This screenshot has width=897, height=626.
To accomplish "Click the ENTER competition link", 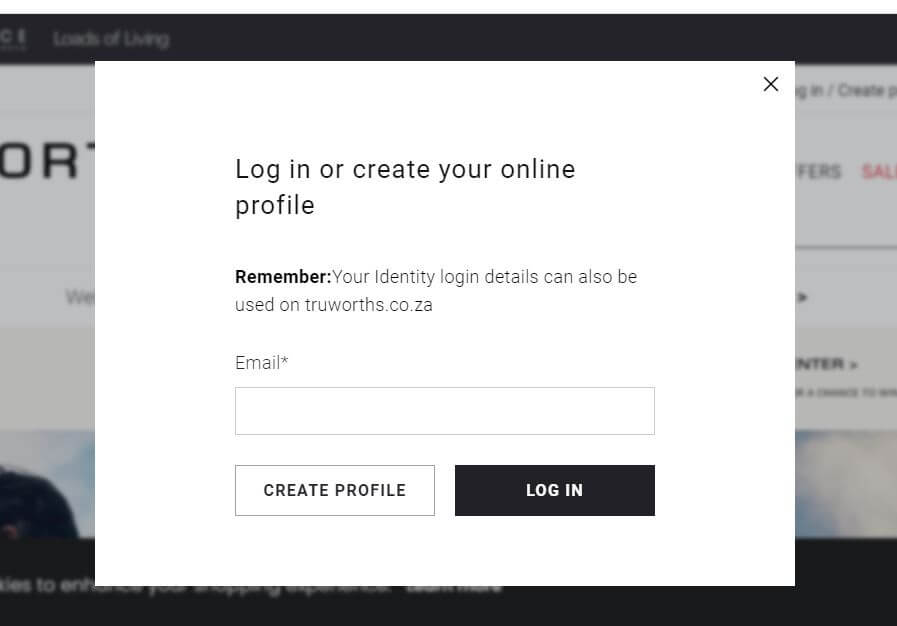I will [x=827, y=364].
